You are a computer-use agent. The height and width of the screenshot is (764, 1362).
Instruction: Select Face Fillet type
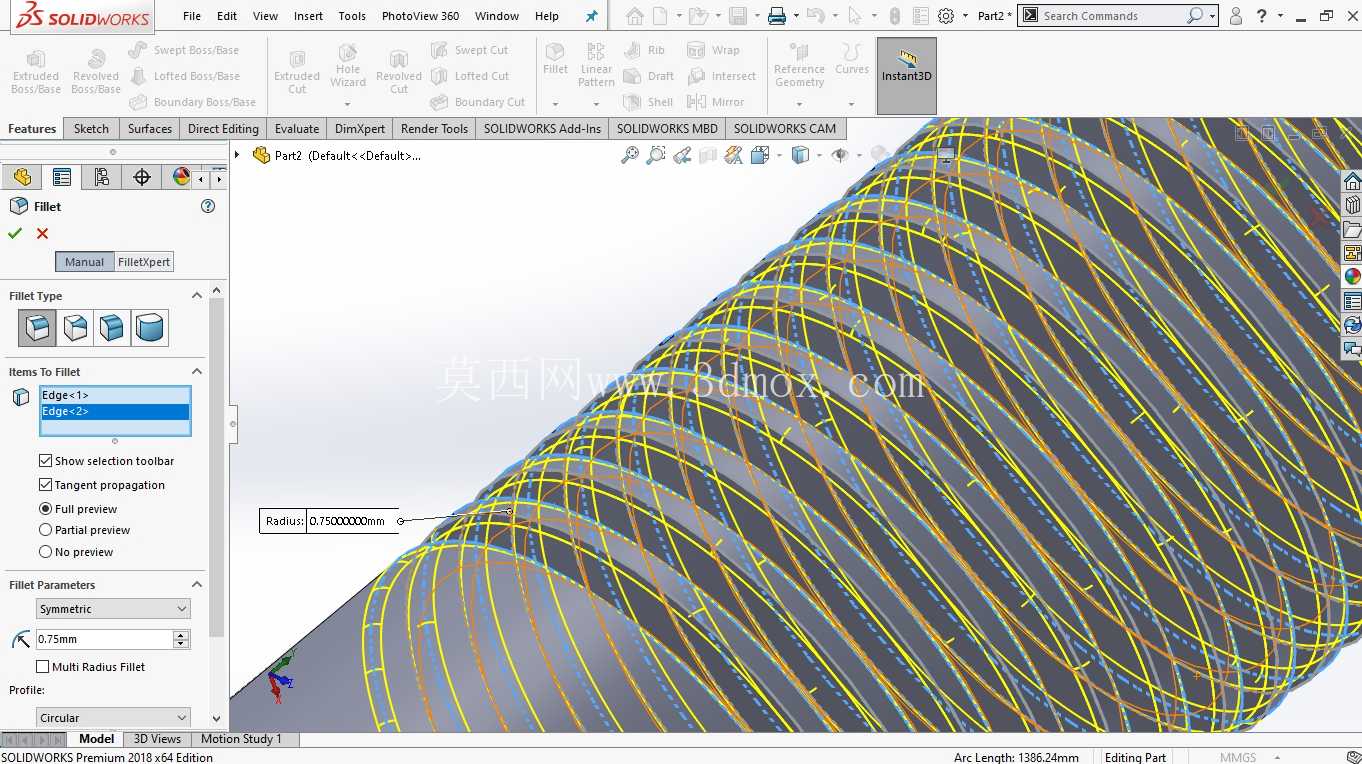click(x=112, y=327)
